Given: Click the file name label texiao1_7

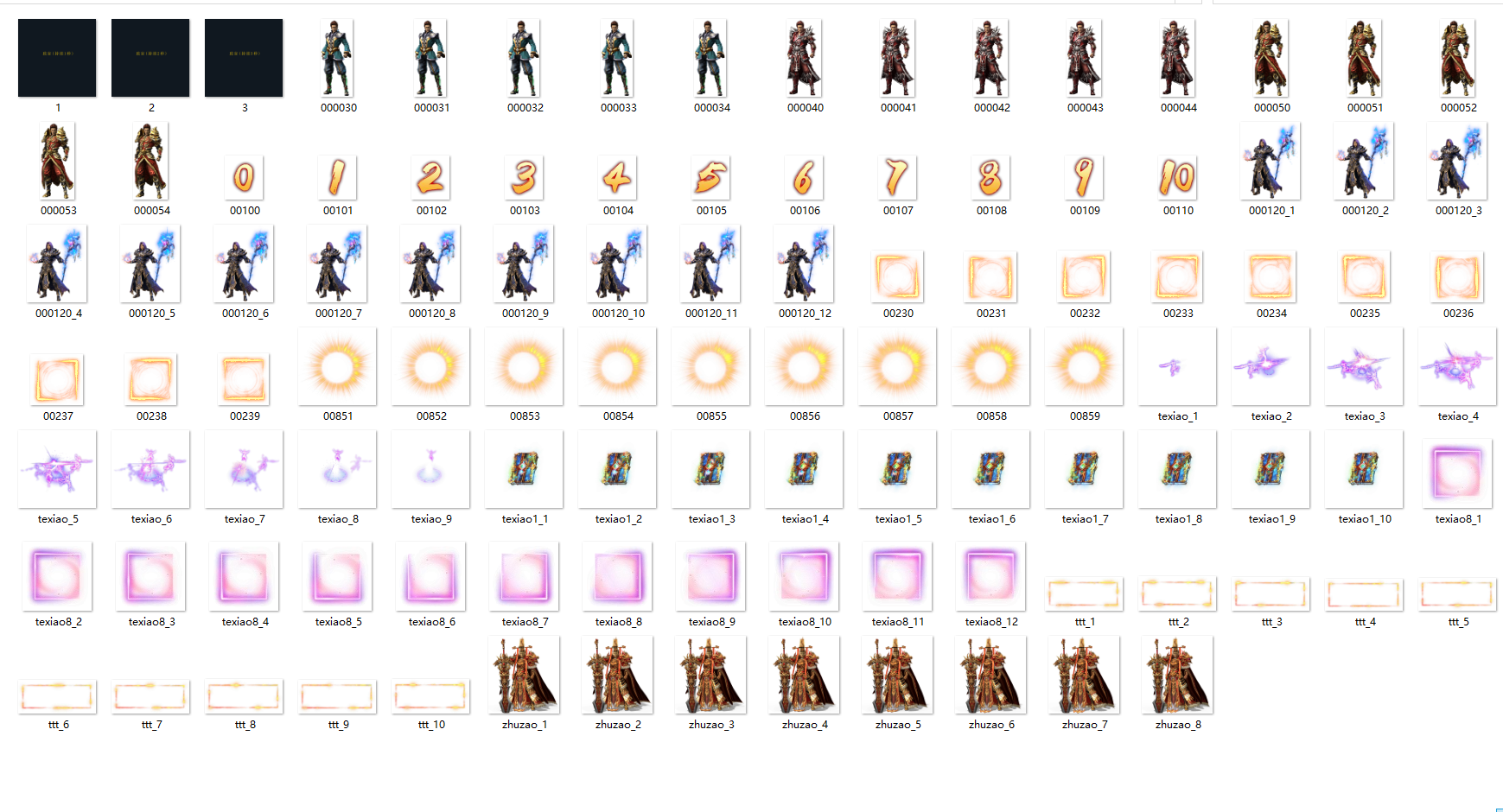Looking at the screenshot, I should [x=1085, y=519].
